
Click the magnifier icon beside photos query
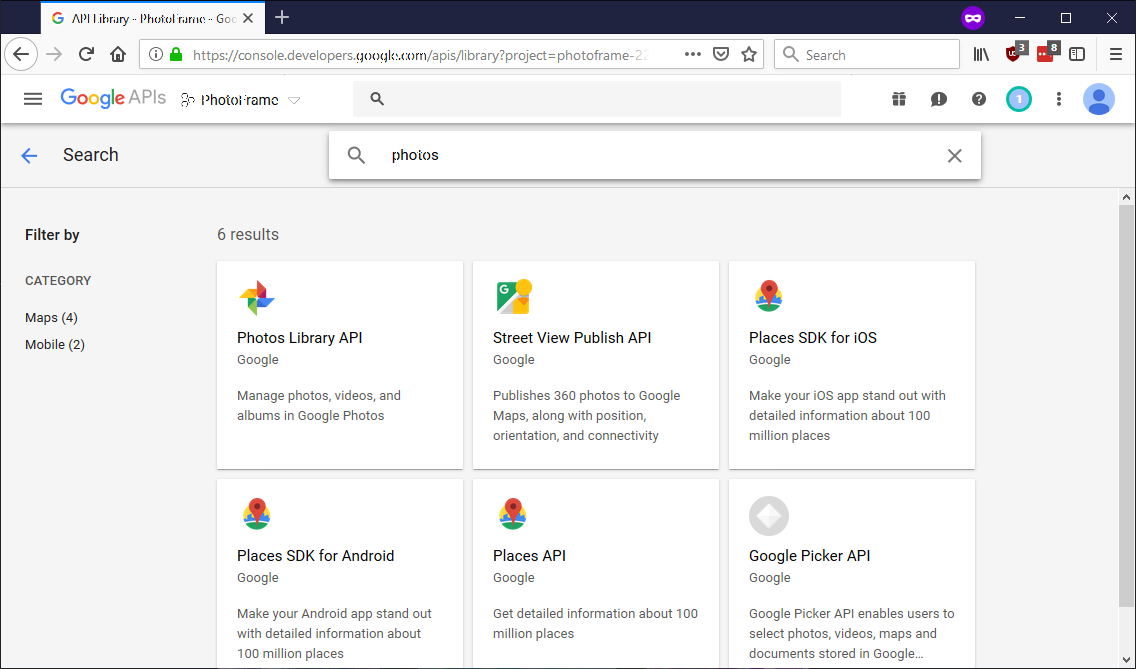[x=356, y=155]
